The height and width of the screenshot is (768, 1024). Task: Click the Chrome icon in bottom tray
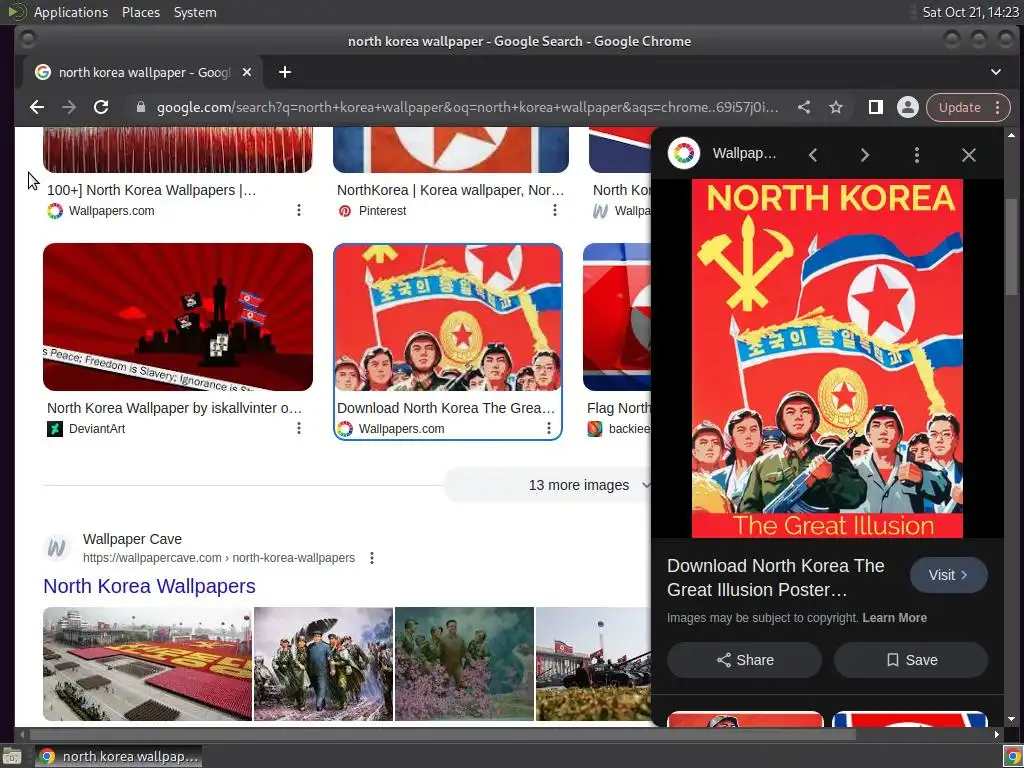pyautogui.click(x=1012, y=756)
